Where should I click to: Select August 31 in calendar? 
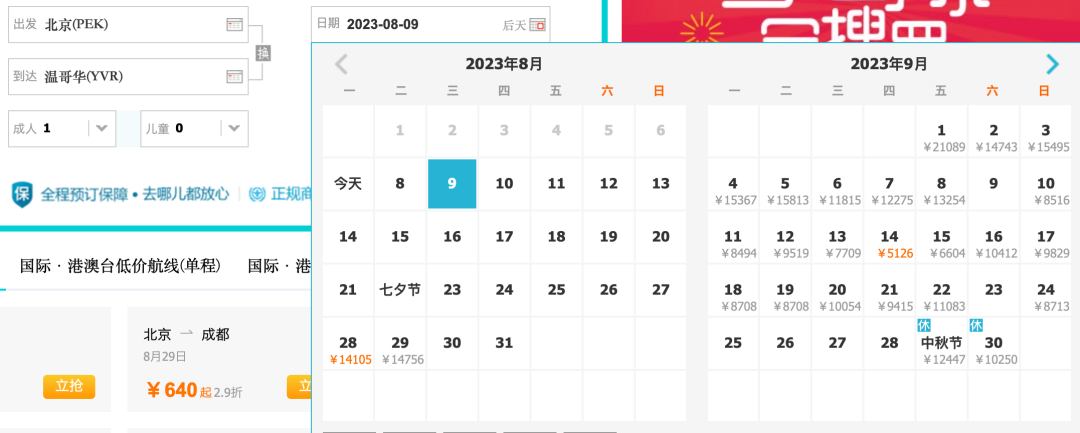(504, 343)
